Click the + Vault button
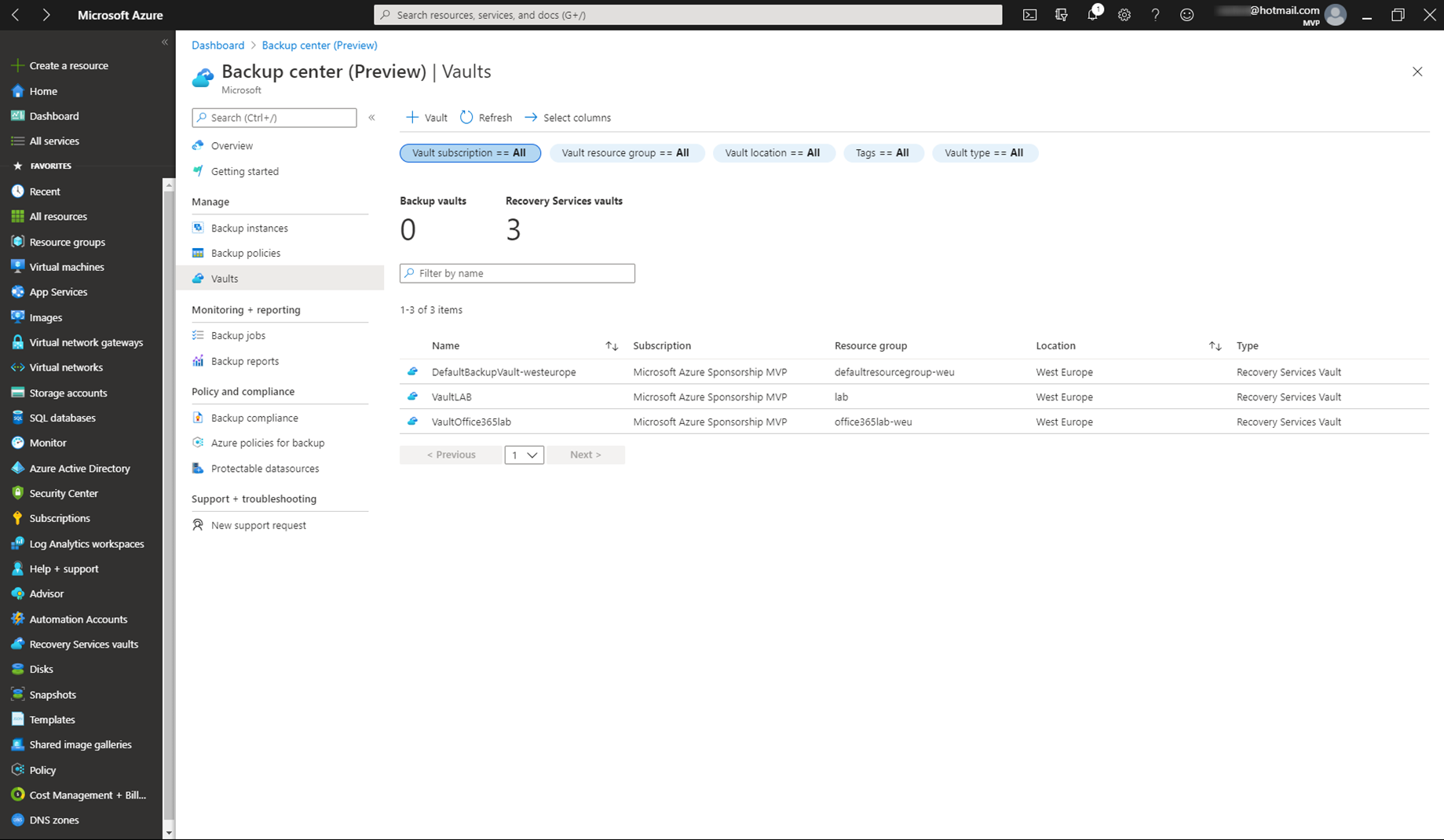 coord(426,118)
